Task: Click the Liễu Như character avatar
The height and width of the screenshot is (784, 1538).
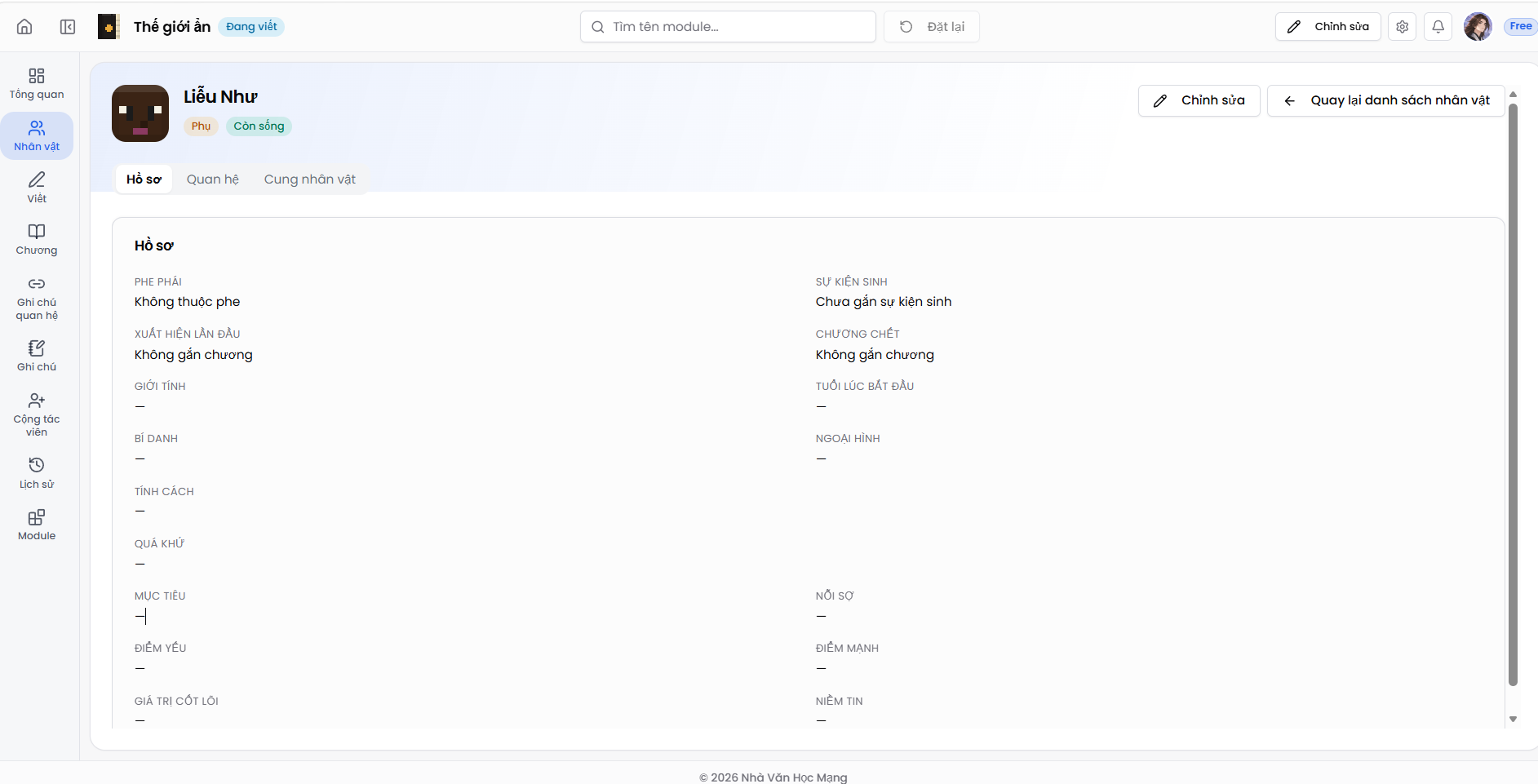Action: [x=140, y=113]
